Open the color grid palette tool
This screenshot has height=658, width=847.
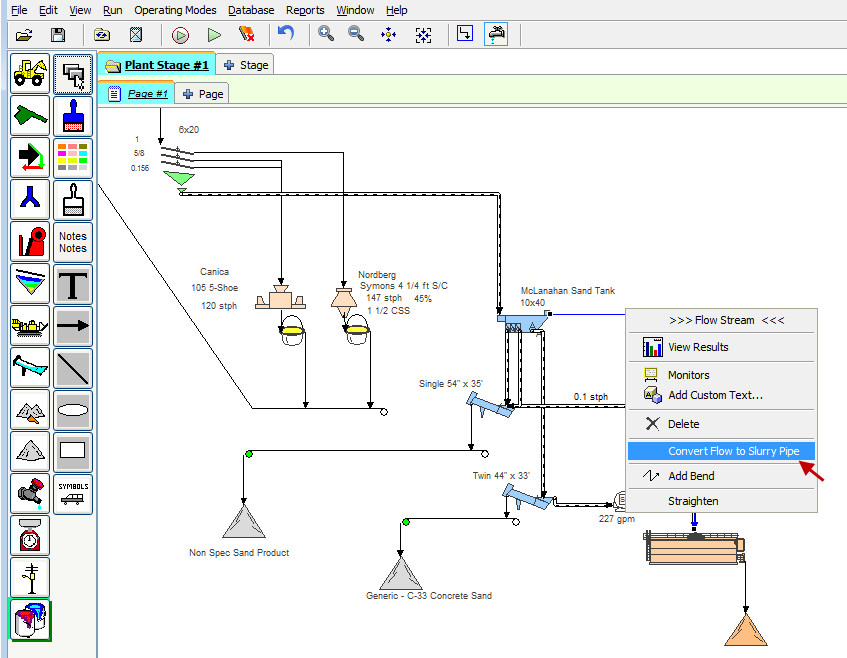click(x=73, y=157)
